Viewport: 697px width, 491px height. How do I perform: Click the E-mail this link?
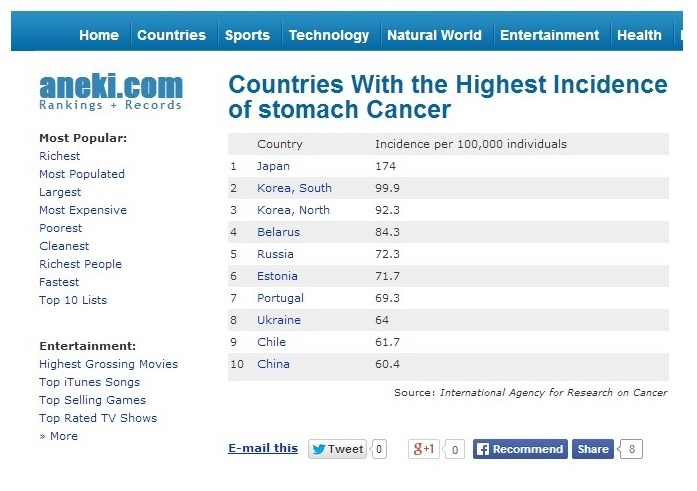coord(263,448)
